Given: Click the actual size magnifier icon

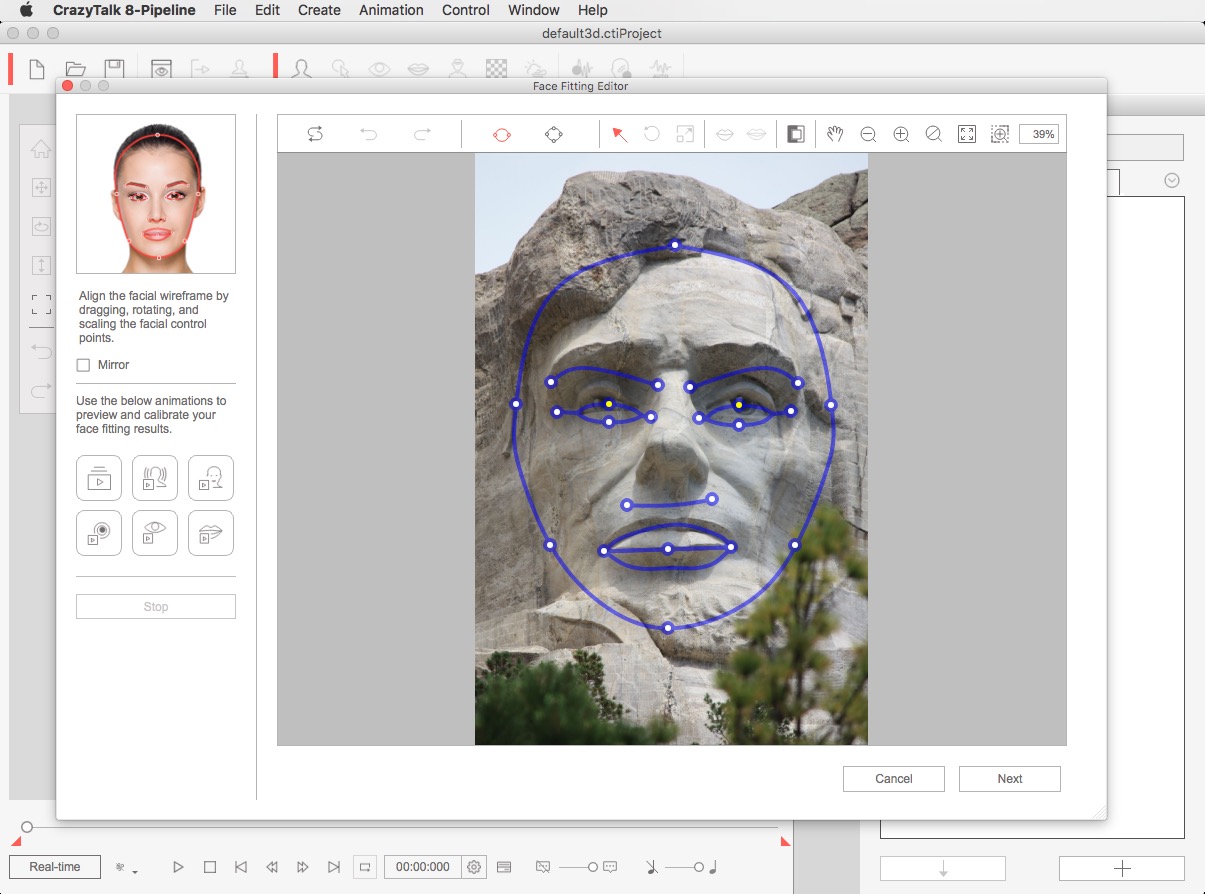Looking at the screenshot, I should click(x=934, y=134).
